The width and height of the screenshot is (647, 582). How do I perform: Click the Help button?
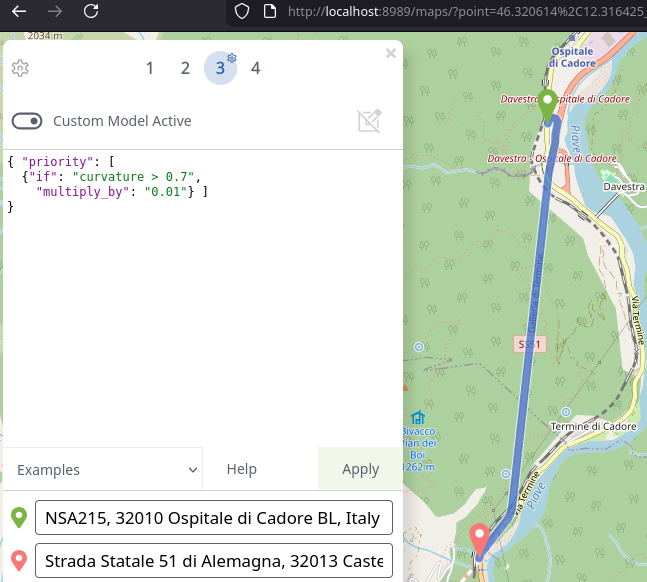pos(241,469)
